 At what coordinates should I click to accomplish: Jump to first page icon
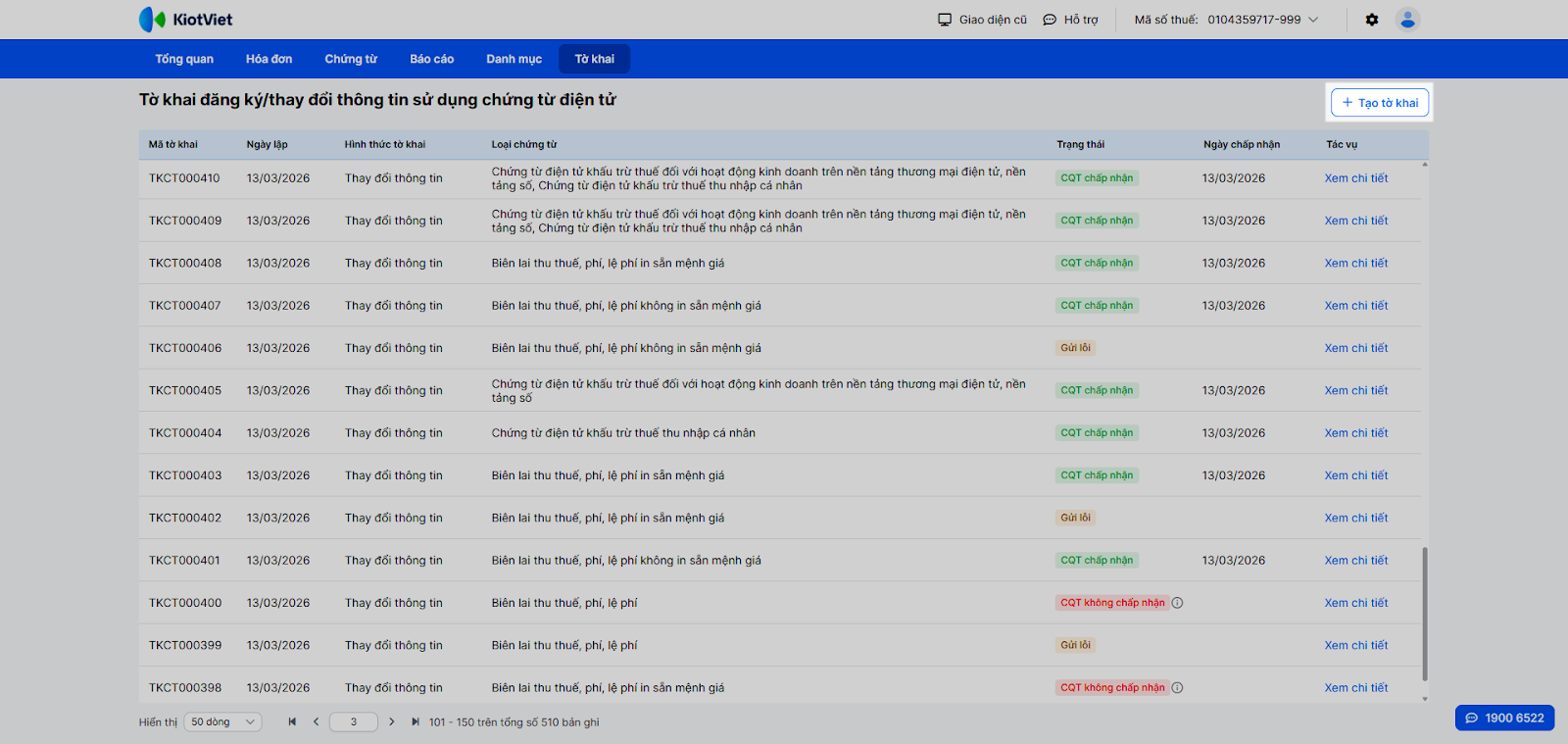tap(292, 722)
